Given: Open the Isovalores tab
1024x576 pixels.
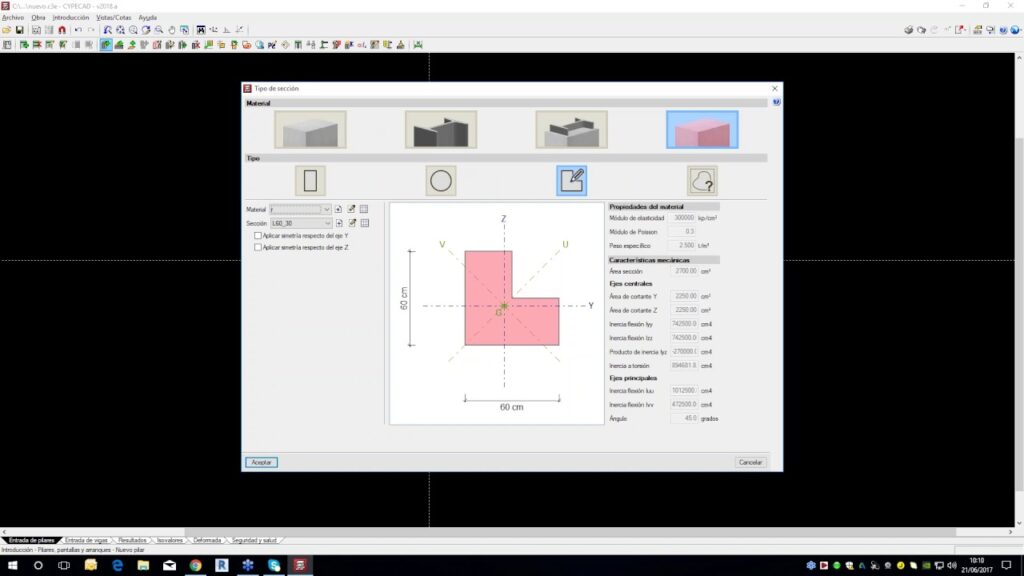Looking at the screenshot, I should (x=170, y=540).
